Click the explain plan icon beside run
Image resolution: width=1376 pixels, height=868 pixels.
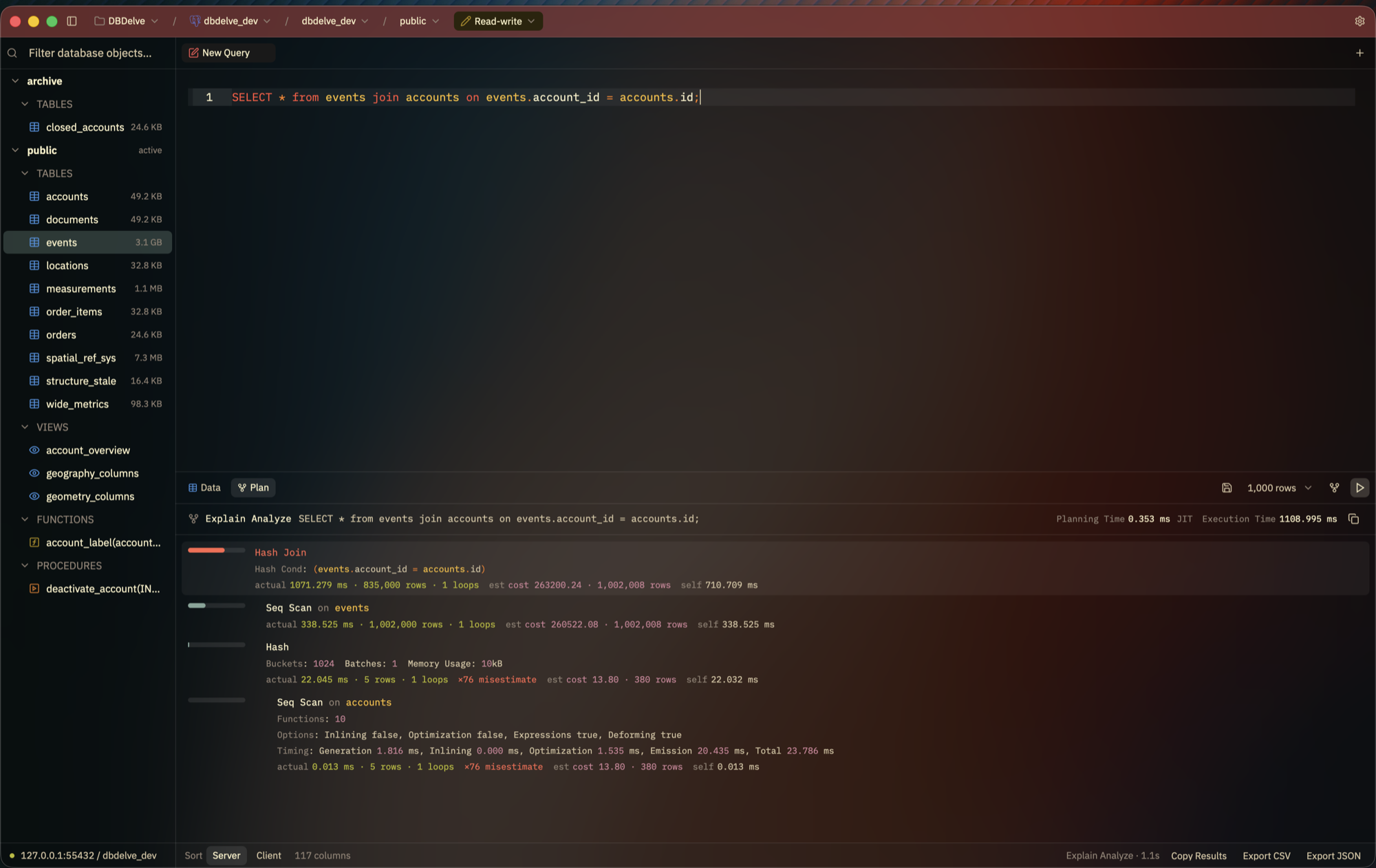click(x=1334, y=488)
